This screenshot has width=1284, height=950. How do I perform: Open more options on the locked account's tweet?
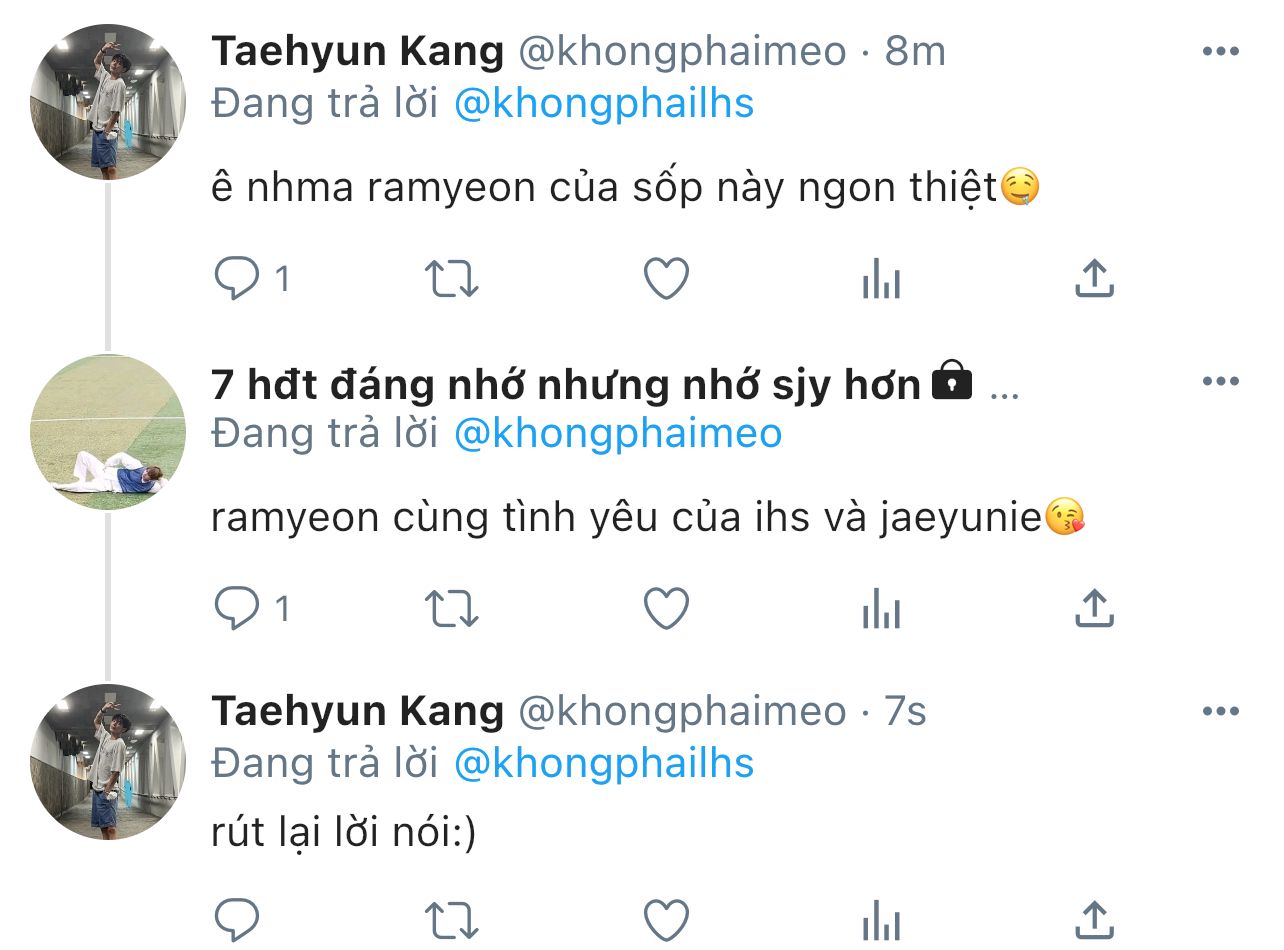tap(1221, 381)
